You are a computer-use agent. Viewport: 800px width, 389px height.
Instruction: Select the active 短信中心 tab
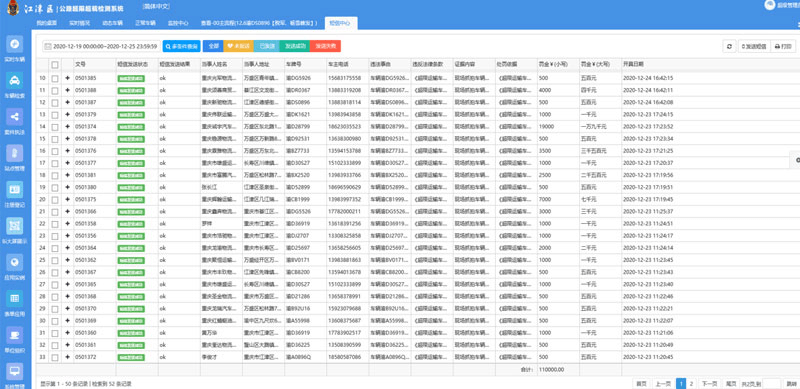(340, 23)
